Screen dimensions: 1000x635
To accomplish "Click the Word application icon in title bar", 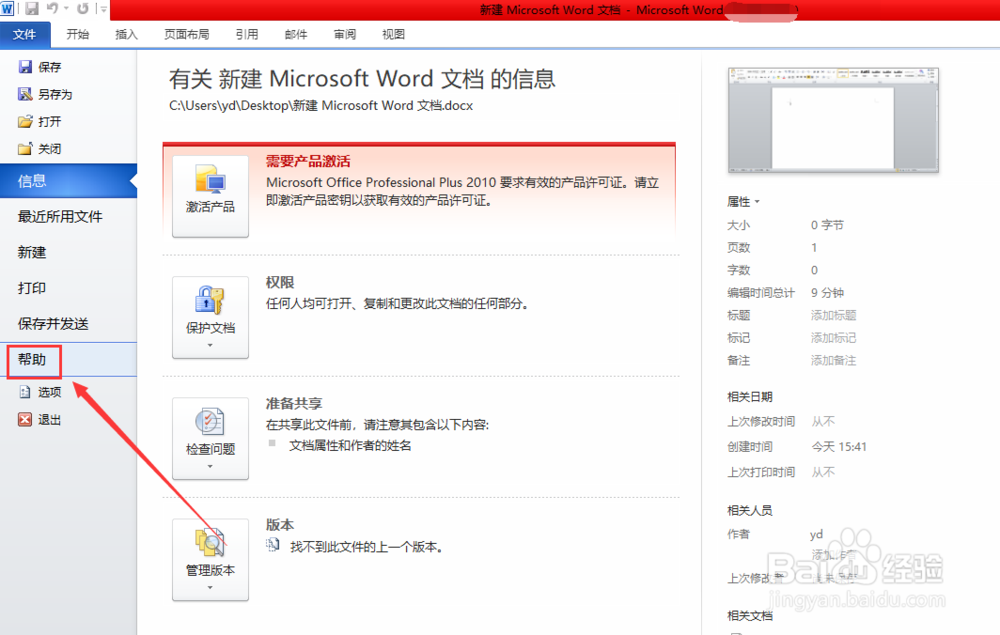I will (x=7, y=9).
